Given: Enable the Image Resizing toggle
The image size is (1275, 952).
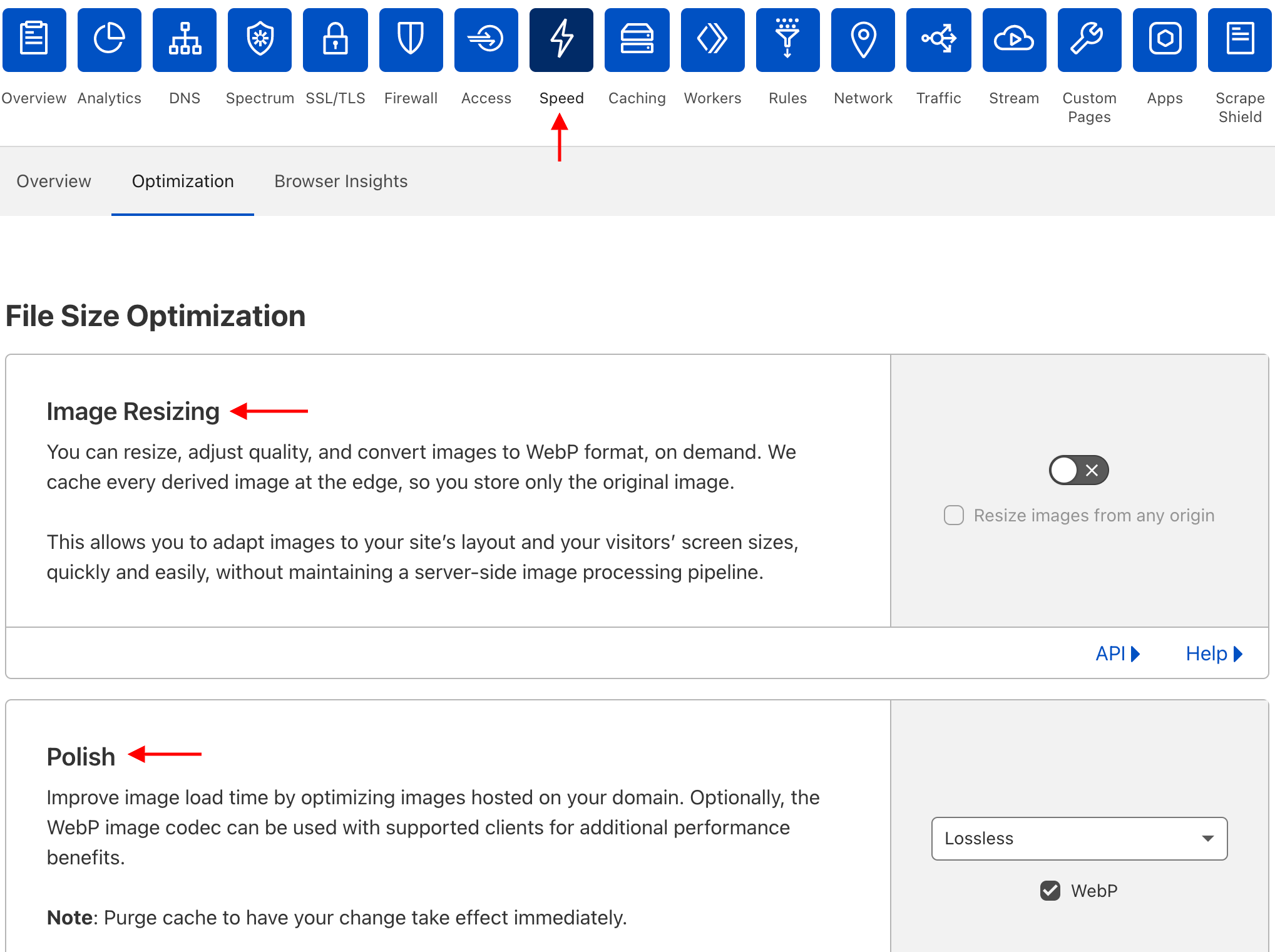Looking at the screenshot, I should pos(1078,470).
